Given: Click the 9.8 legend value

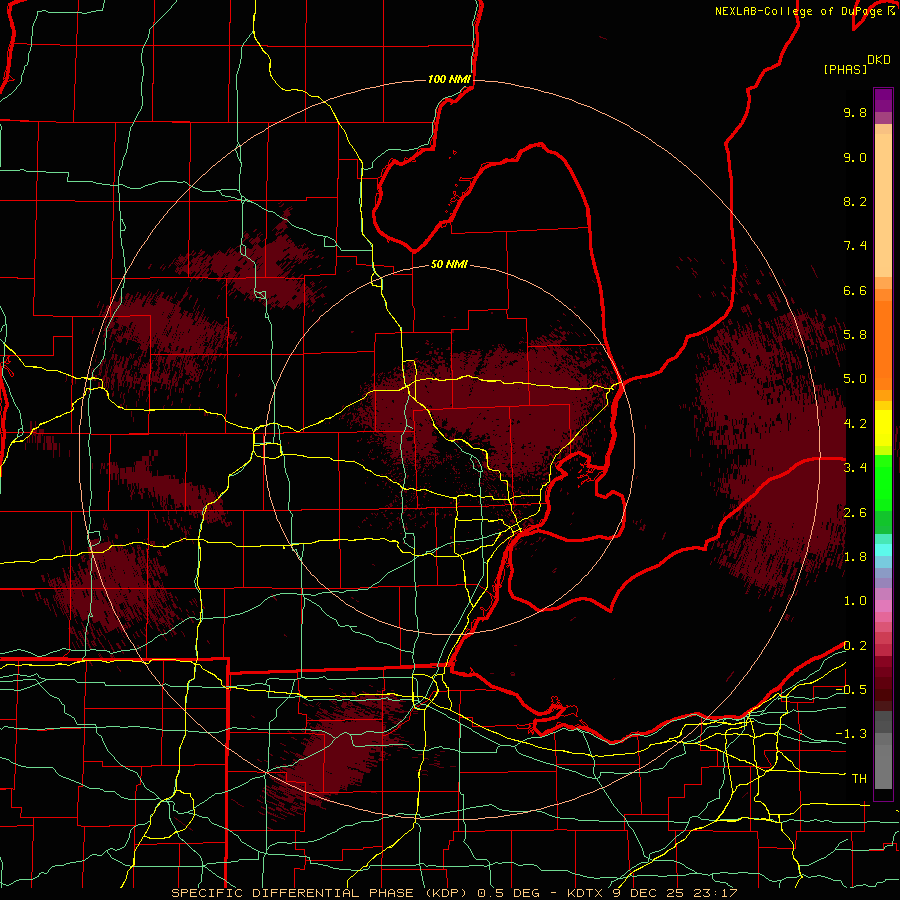Looking at the screenshot, I should coord(855,113).
